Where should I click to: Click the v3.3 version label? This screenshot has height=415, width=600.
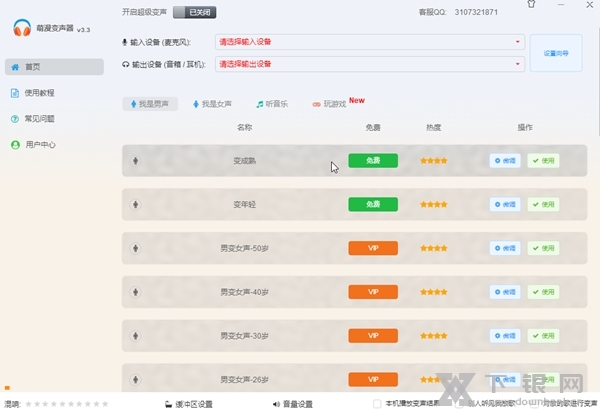pyautogui.click(x=83, y=30)
